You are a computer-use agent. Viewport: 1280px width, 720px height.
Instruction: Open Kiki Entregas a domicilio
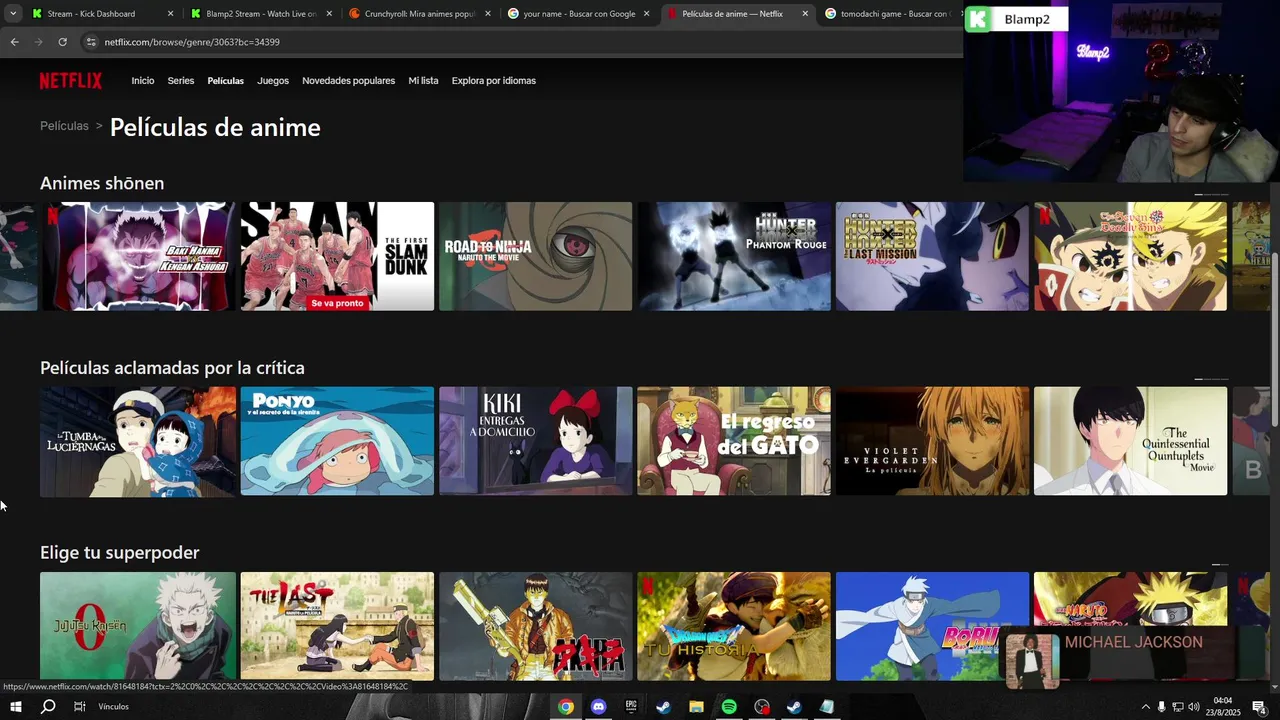click(x=536, y=441)
